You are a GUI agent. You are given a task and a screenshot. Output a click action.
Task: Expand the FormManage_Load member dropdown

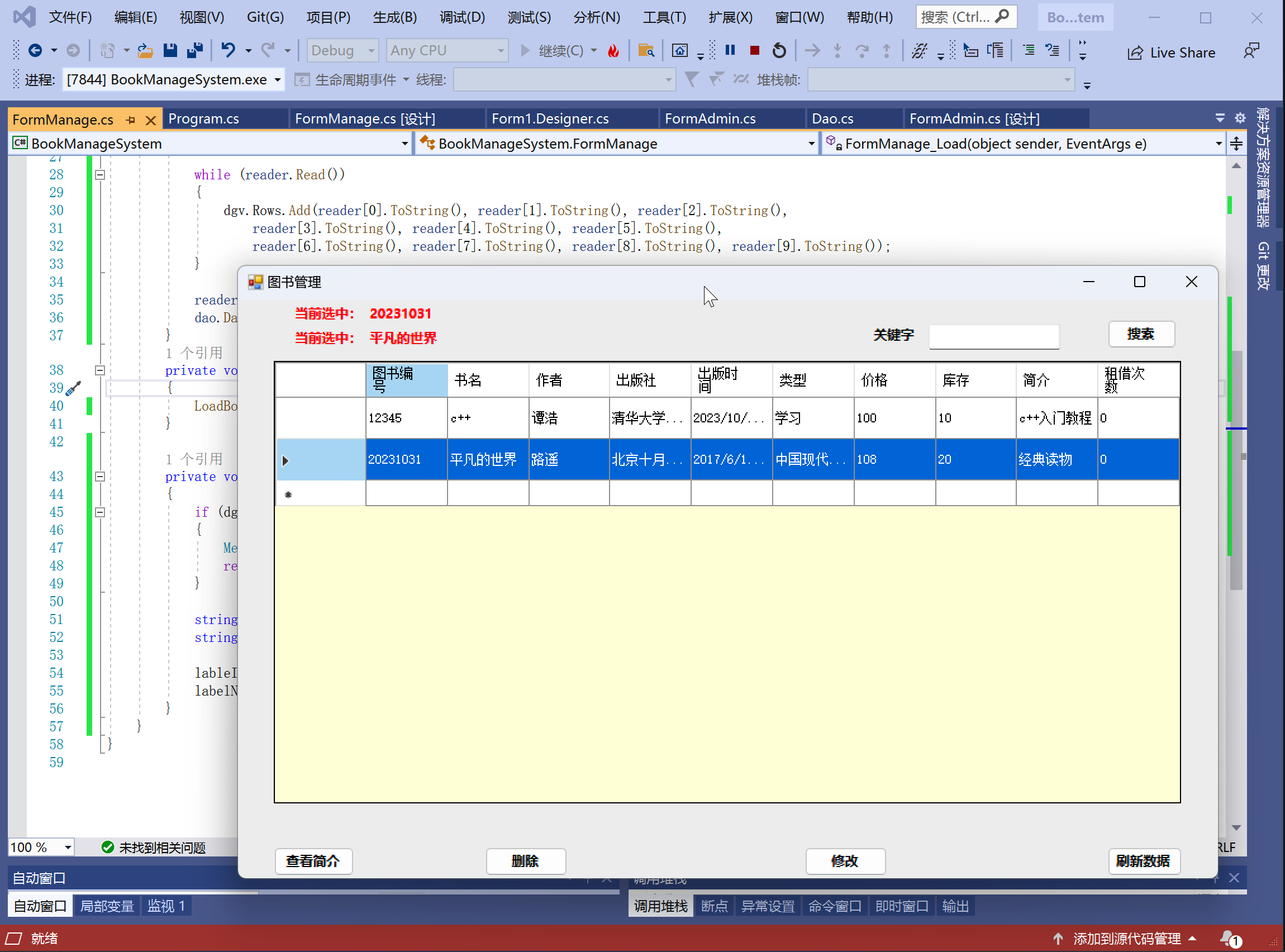[1218, 144]
